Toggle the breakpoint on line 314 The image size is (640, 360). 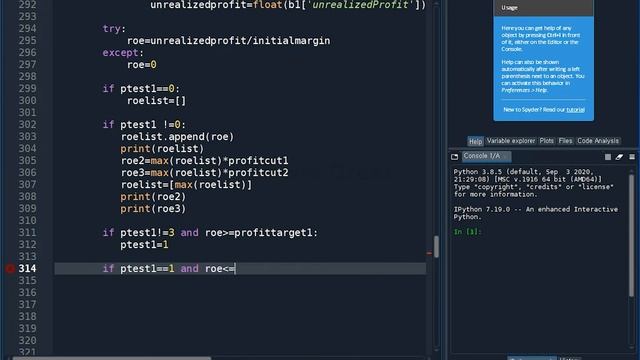[10, 269]
